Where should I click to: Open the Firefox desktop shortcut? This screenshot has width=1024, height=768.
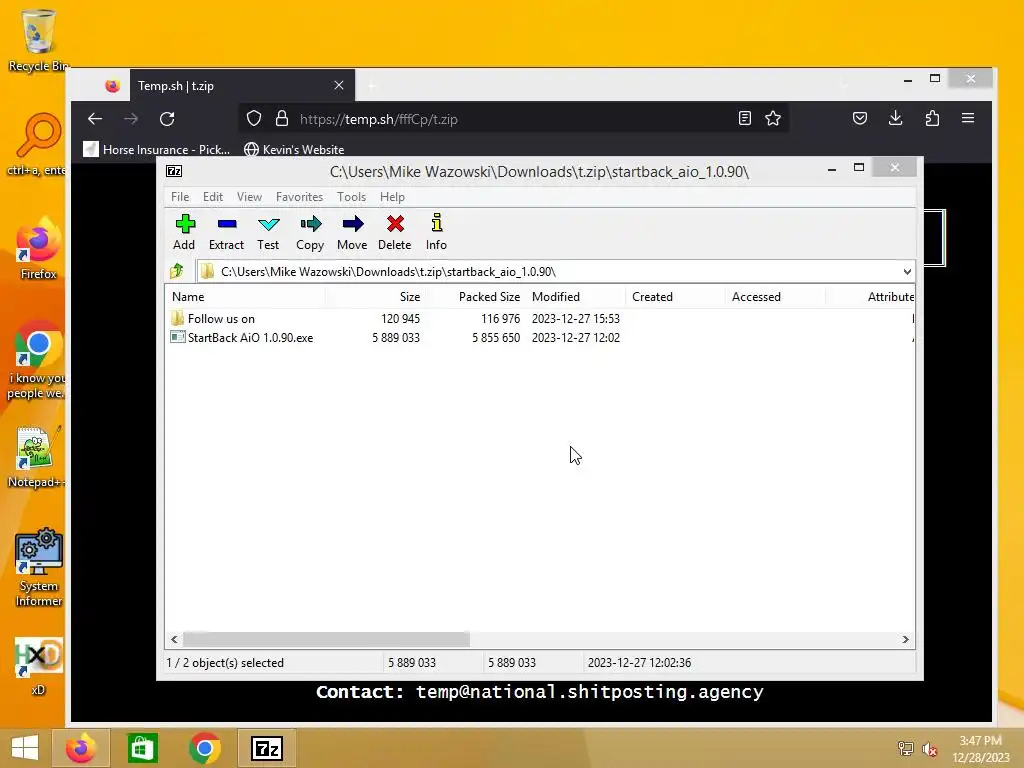[38, 249]
